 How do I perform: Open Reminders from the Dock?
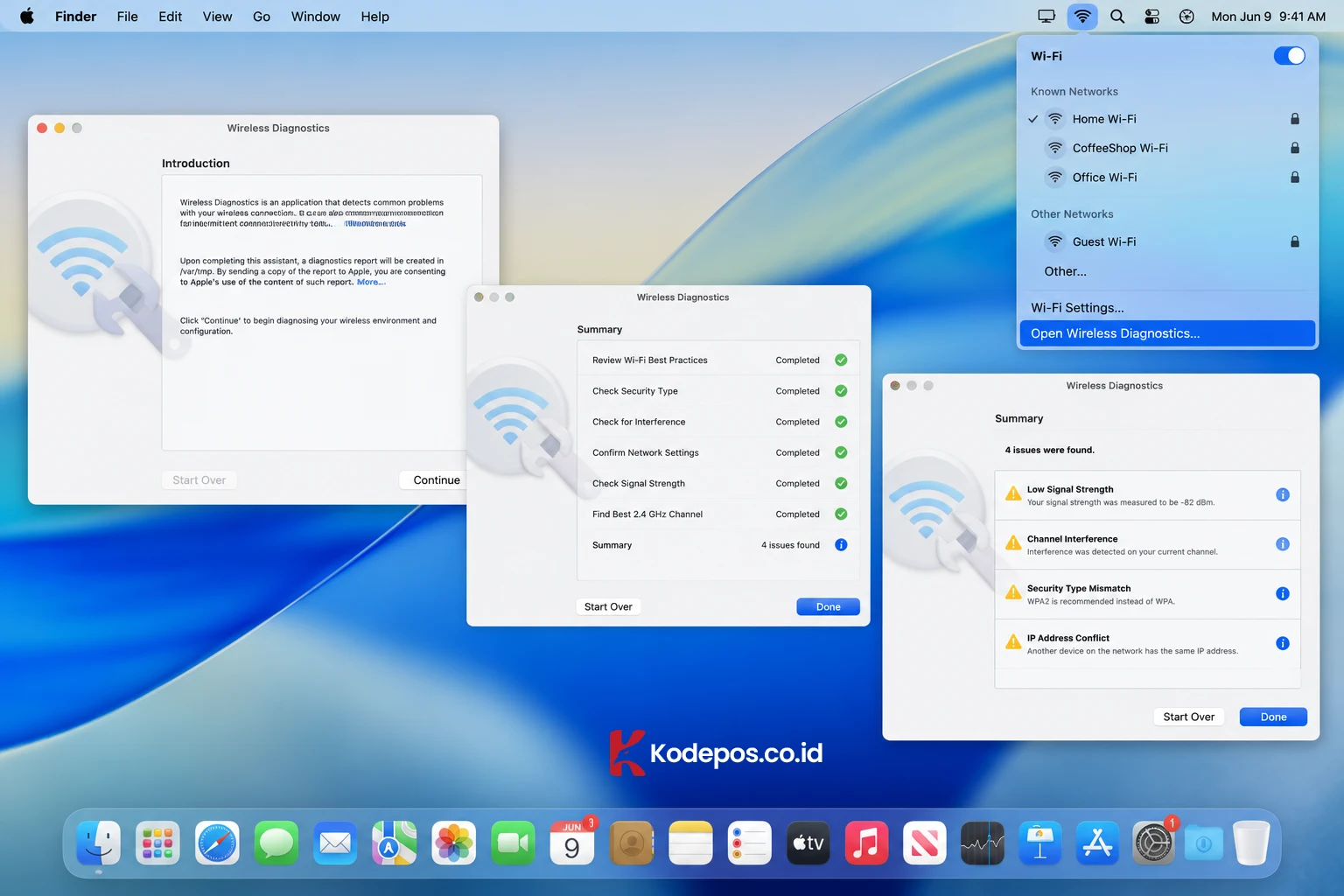(x=750, y=843)
